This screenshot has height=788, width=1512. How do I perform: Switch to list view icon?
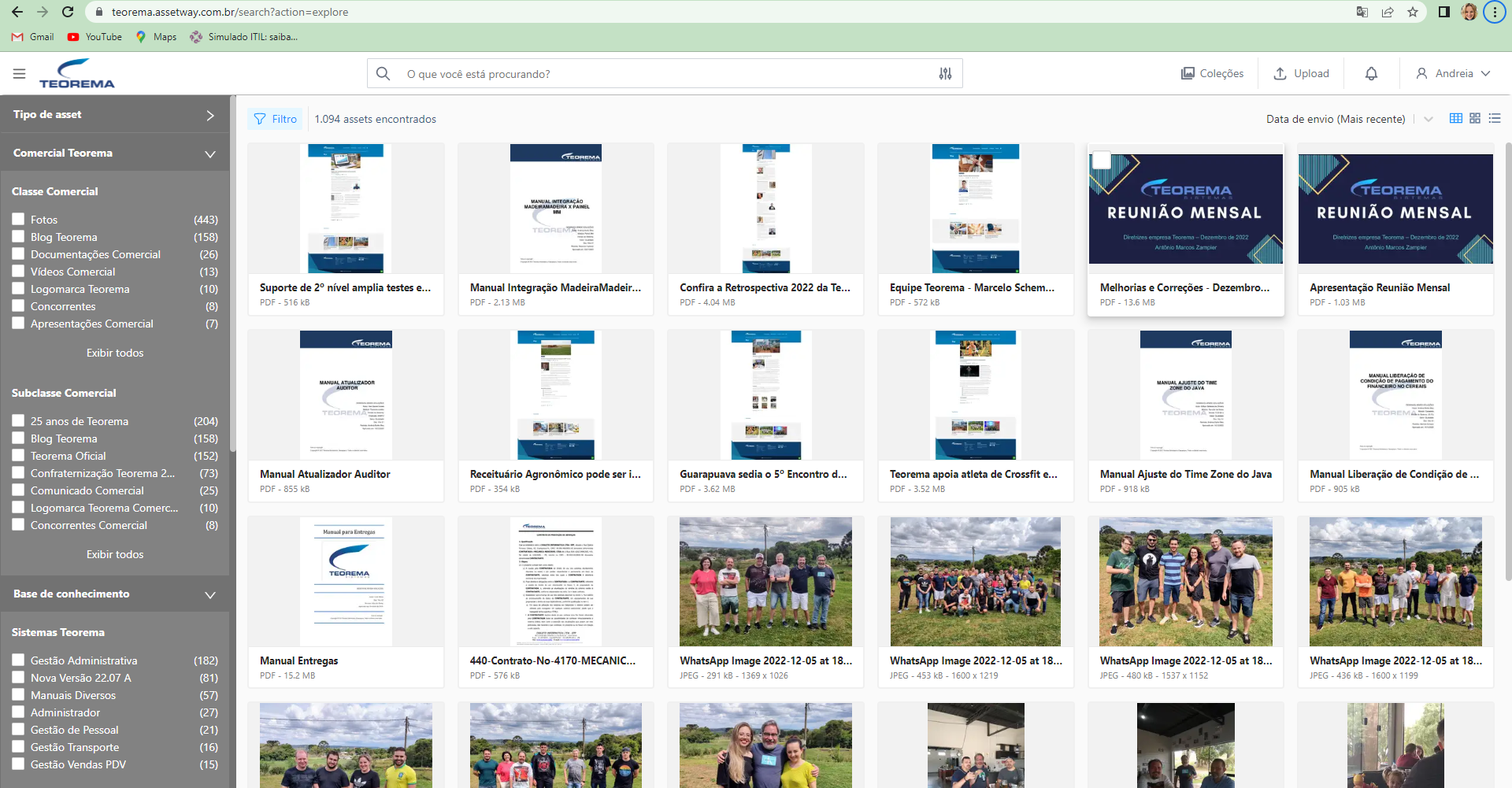[1495, 118]
